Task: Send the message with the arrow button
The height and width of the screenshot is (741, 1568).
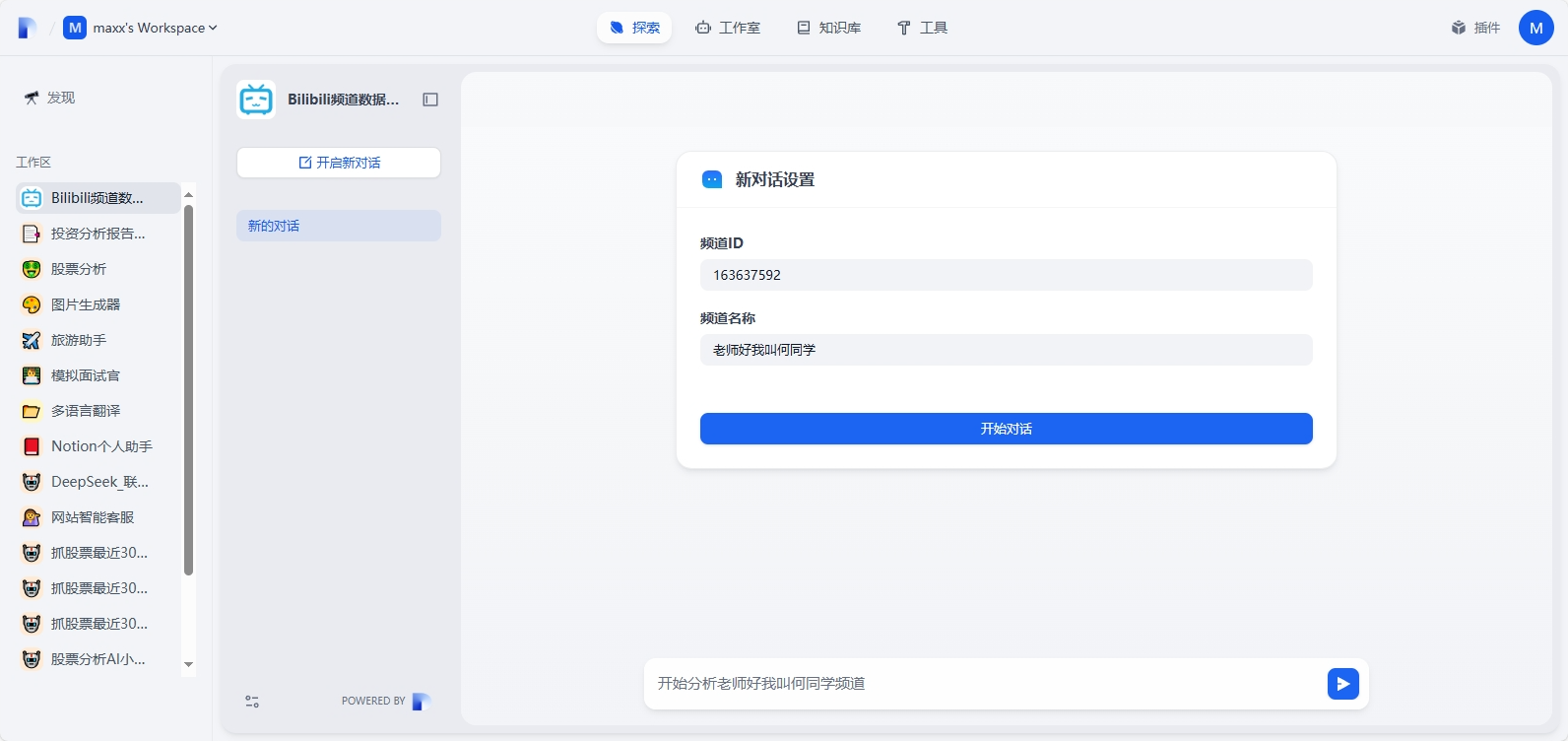Action: (1343, 684)
